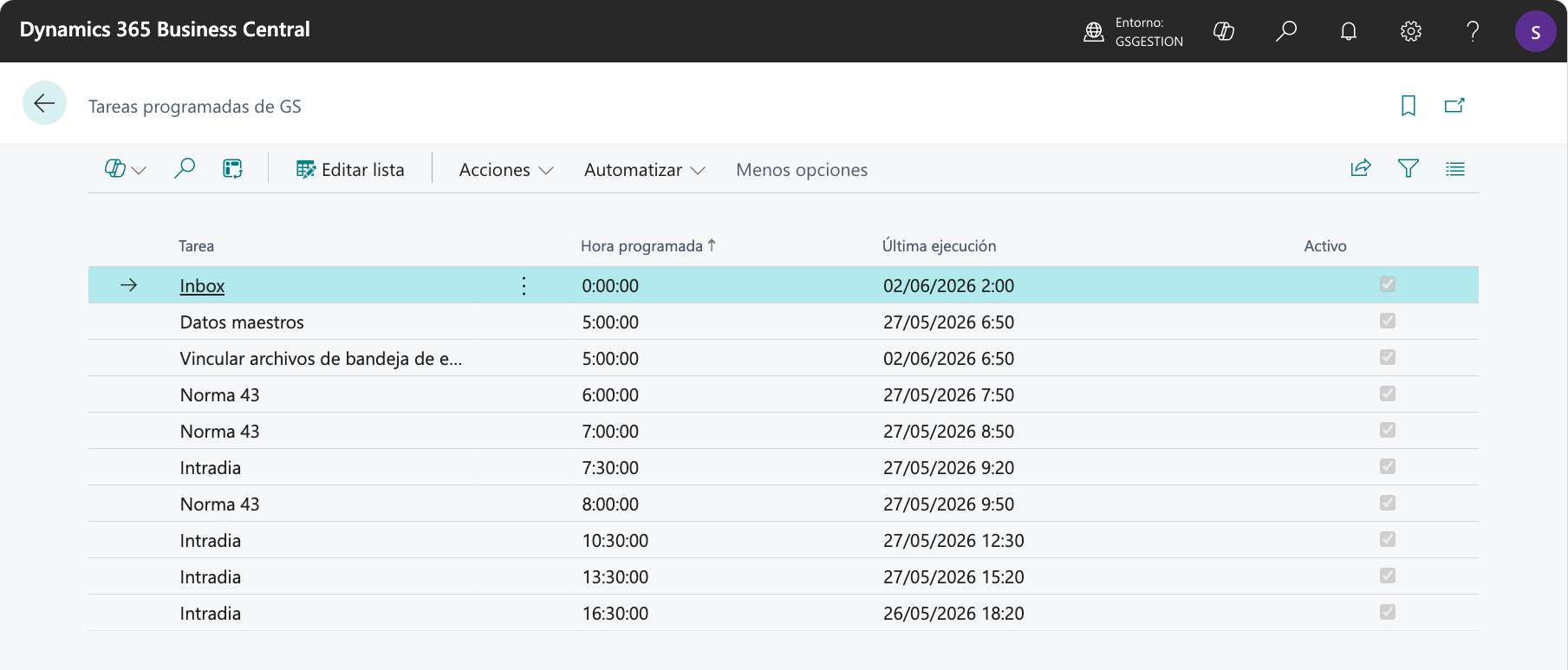The height and width of the screenshot is (670, 1568).
Task: Click the Tarea column header
Action: (x=196, y=246)
